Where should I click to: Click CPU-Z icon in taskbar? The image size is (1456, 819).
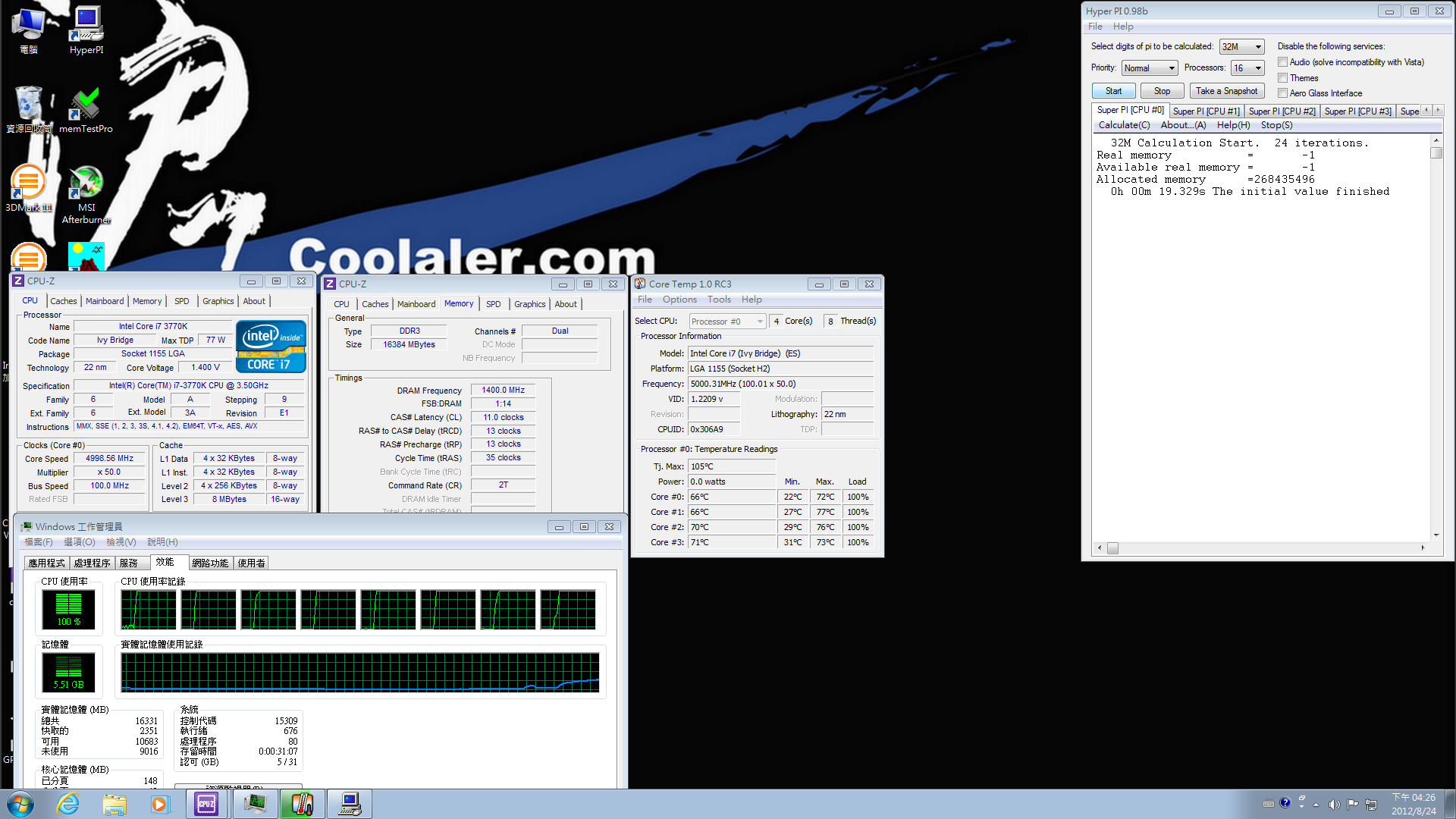pos(206,804)
